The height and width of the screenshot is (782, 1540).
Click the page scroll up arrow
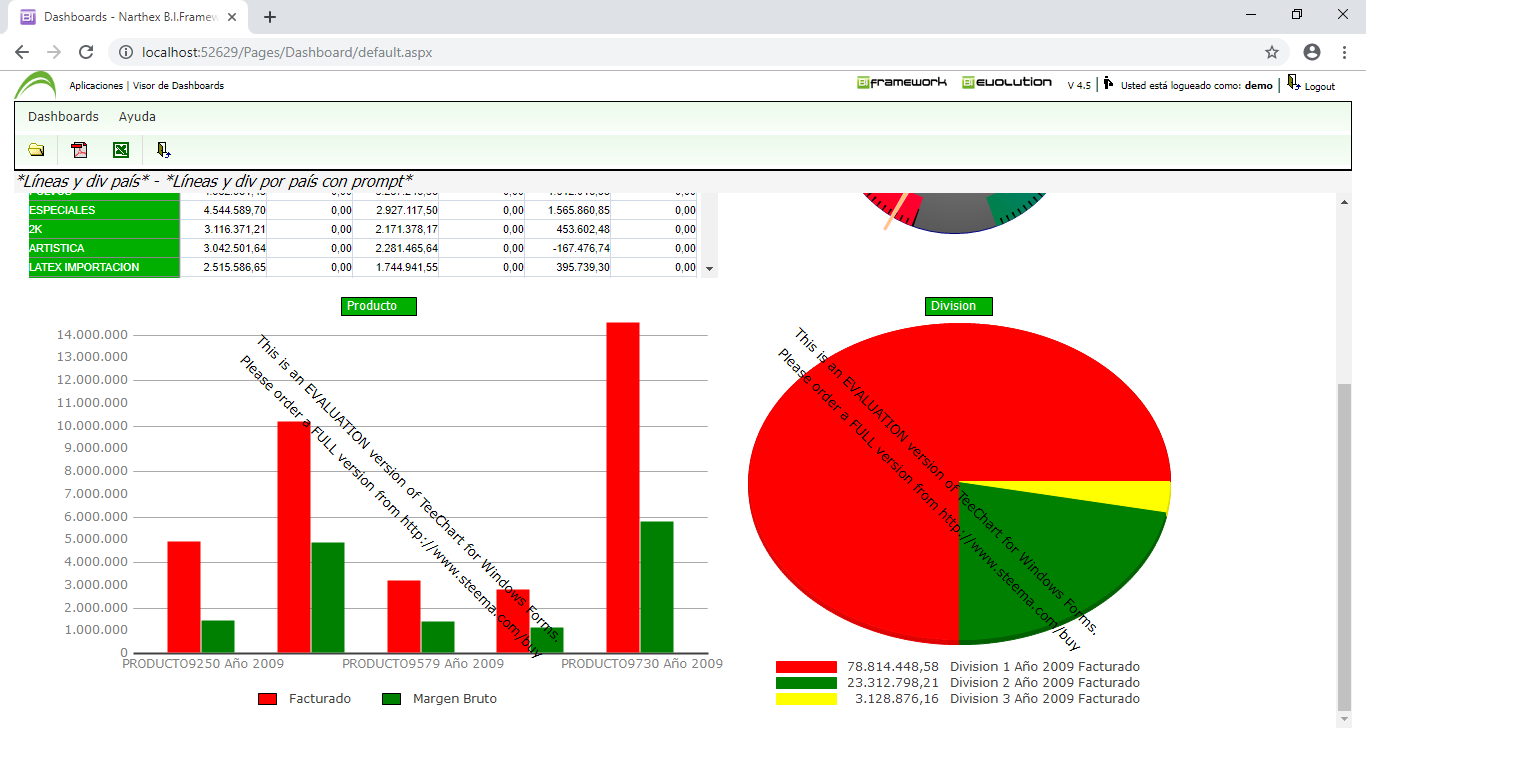1344,202
